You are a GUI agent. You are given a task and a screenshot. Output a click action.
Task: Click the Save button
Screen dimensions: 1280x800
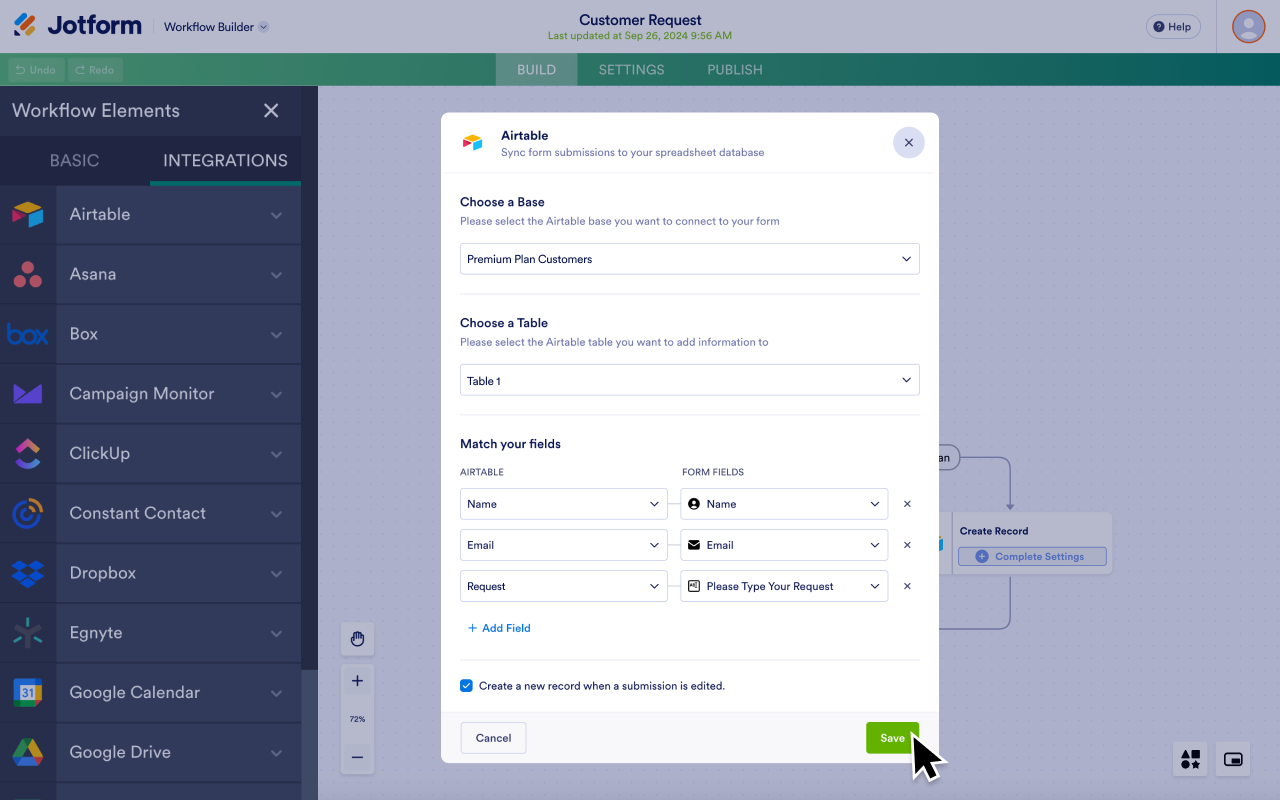(892, 738)
